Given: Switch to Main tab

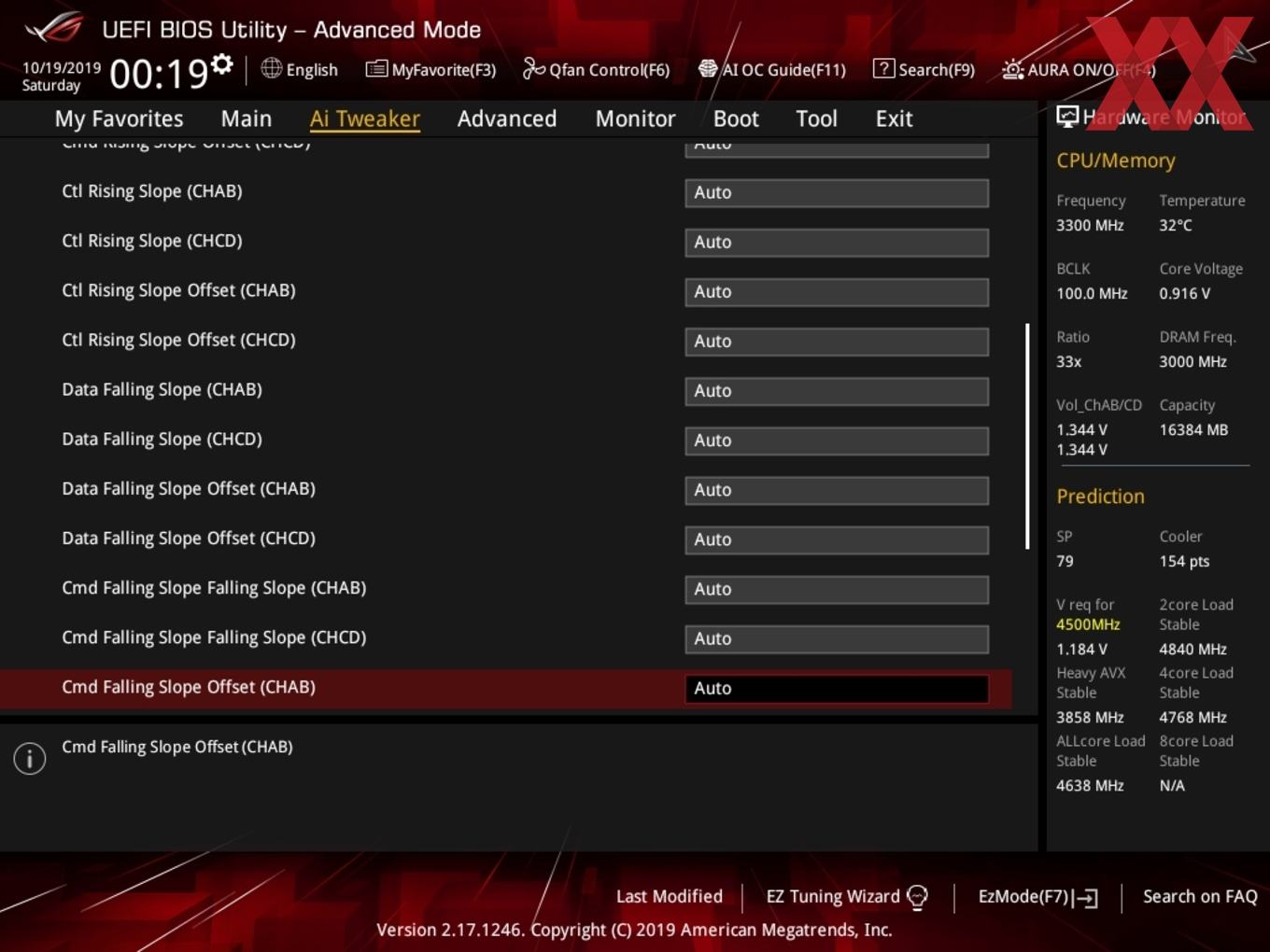Looking at the screenshot, I should [x=247, y=119].
